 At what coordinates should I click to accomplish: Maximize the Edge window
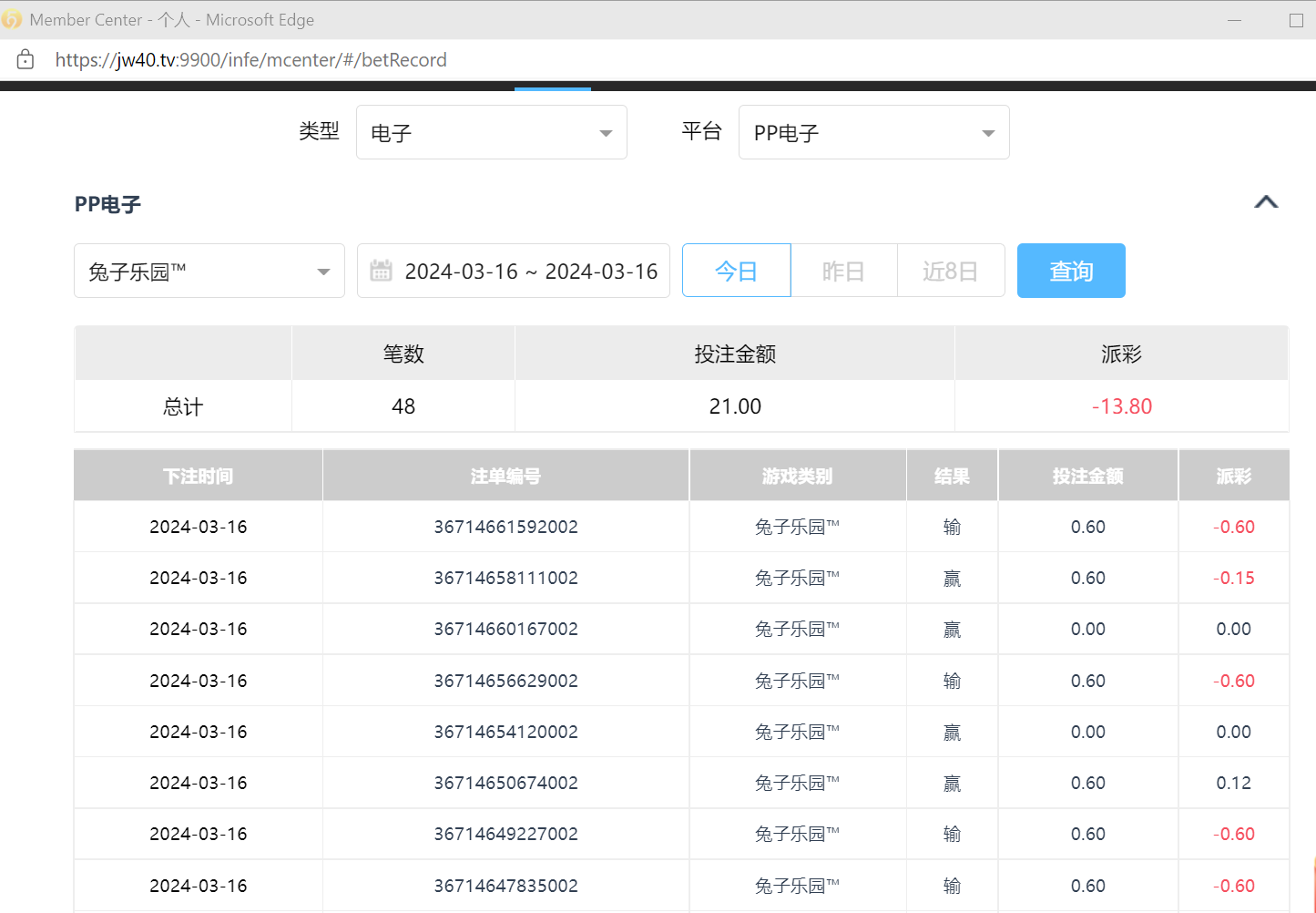click(x=1296, y=20)
